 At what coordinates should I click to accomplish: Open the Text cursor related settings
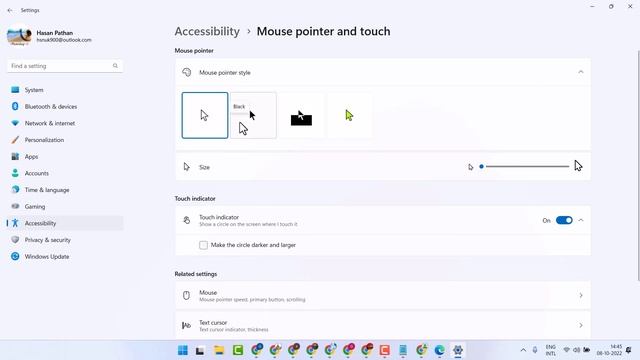point(383,325)
